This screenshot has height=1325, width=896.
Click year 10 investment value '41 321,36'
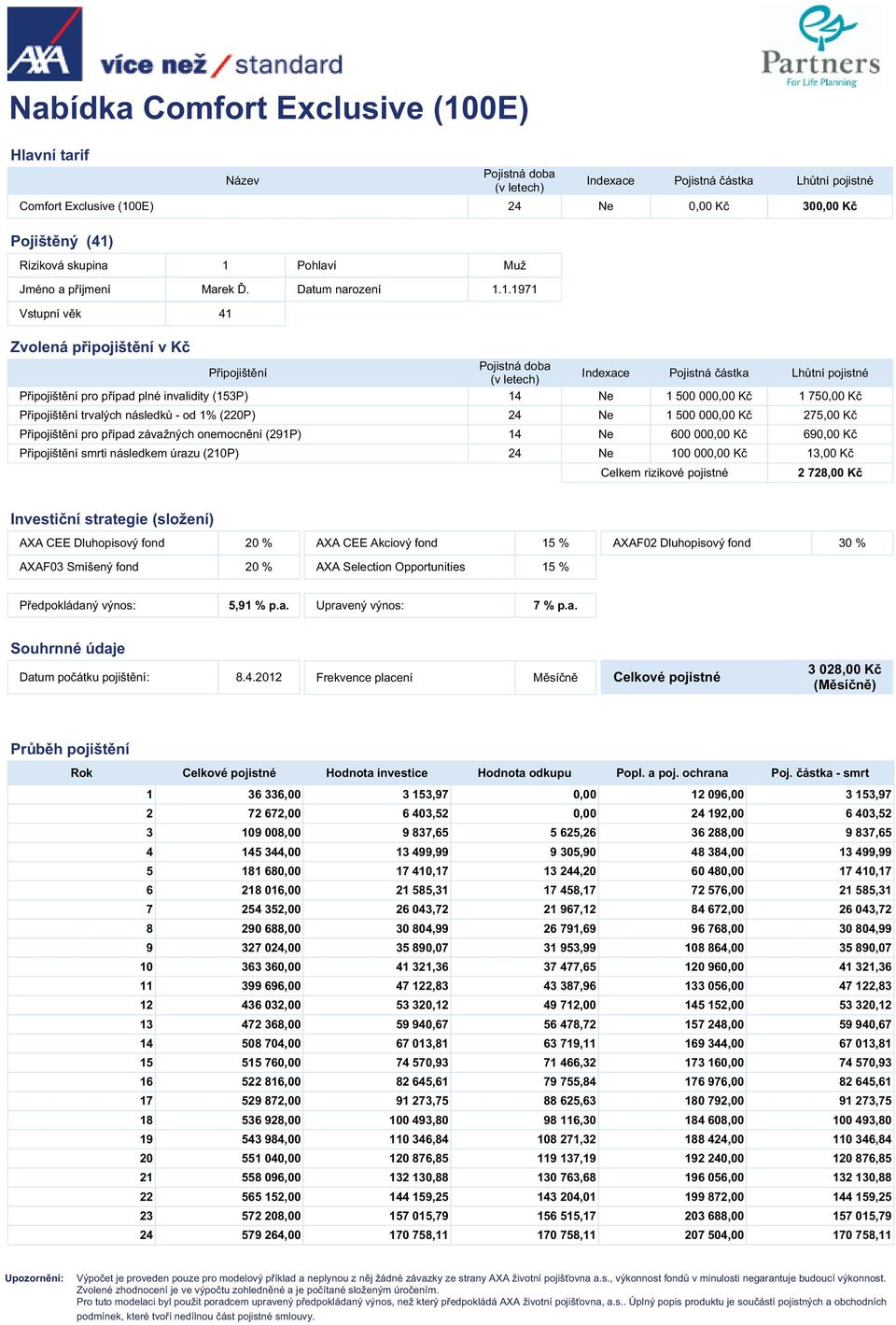(x=422, y=966)
